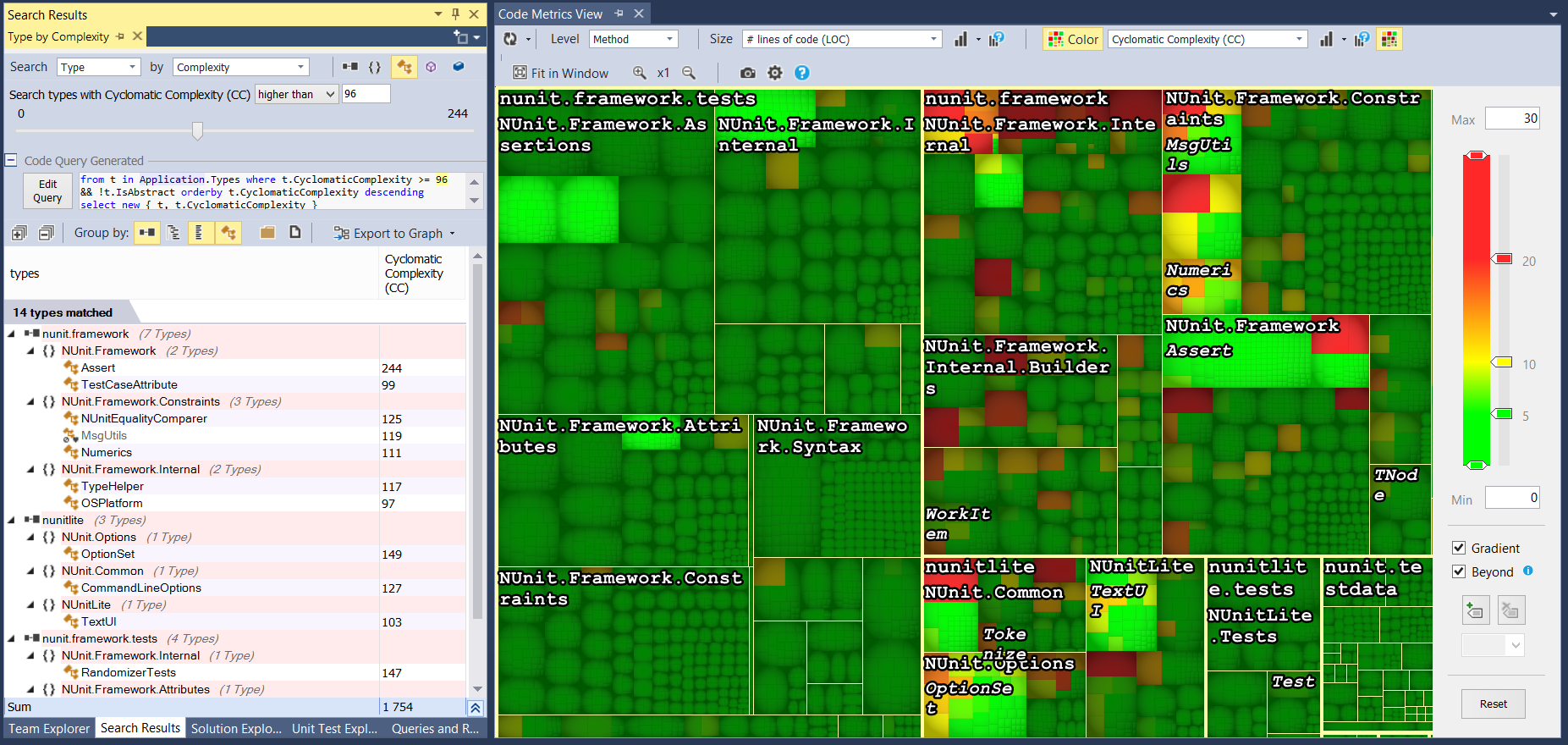Switch to Queries and Rules tab
The width and height of the screenshot is (1568, 745).
[x=435, y=728]
